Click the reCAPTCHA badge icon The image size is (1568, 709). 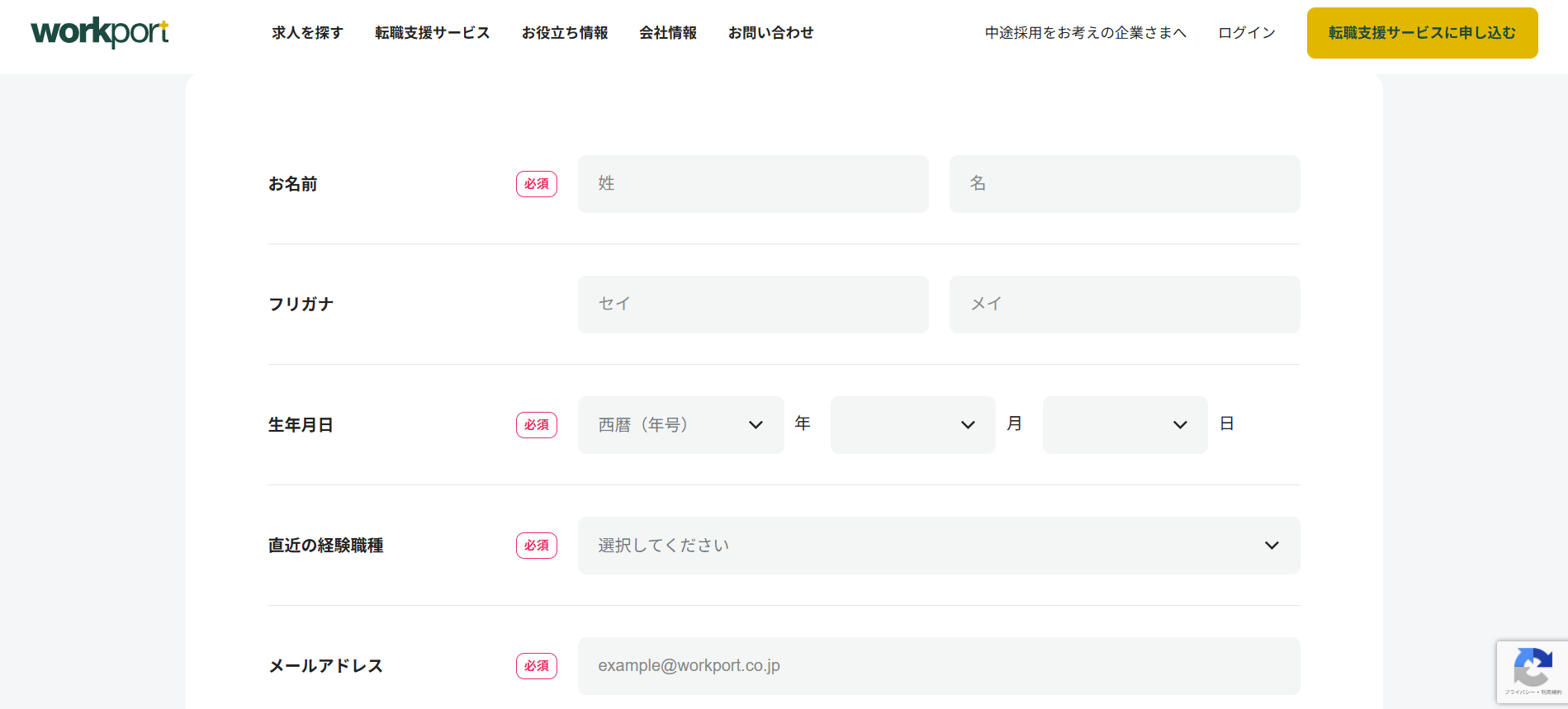pyautogui.click(x=1532, y=670)
